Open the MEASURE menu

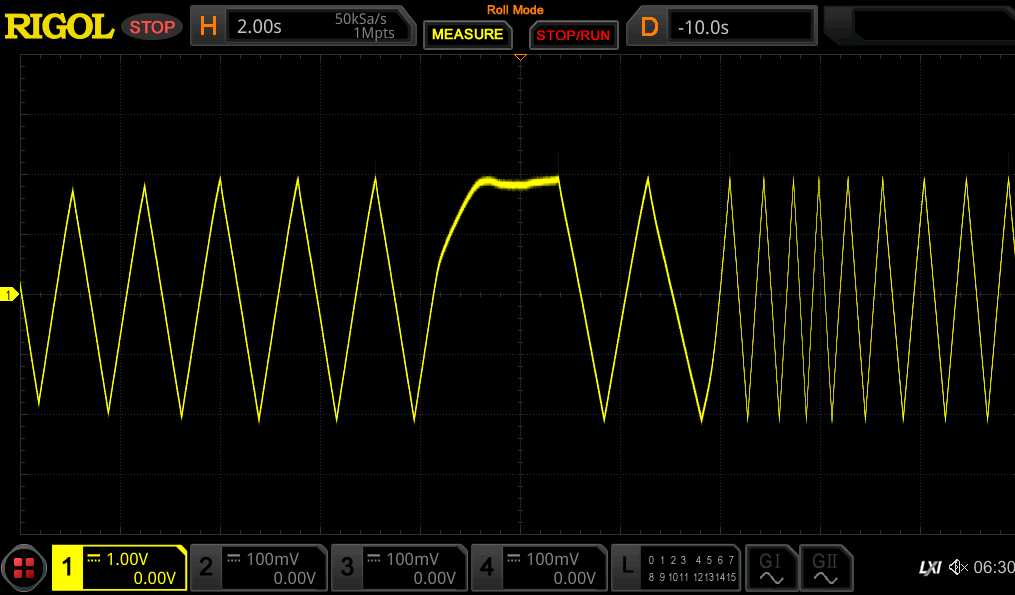pos(467,35)
